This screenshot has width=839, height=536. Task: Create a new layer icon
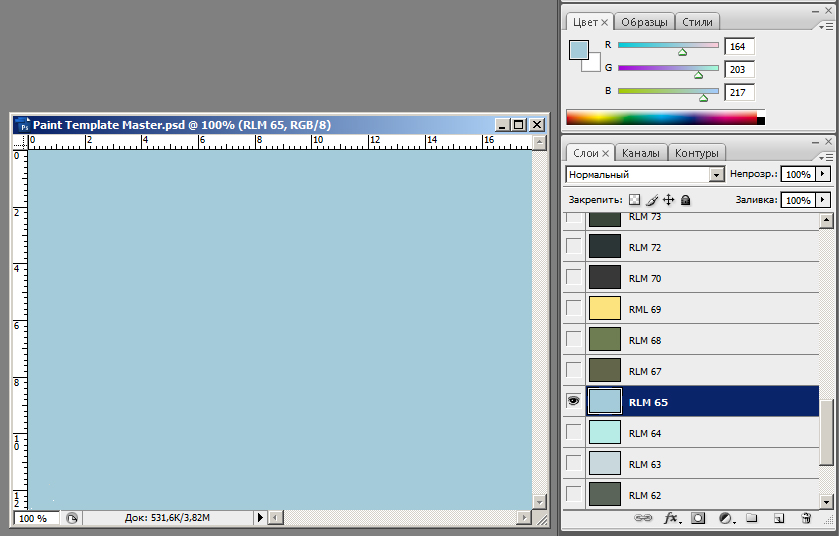point(779,518)
